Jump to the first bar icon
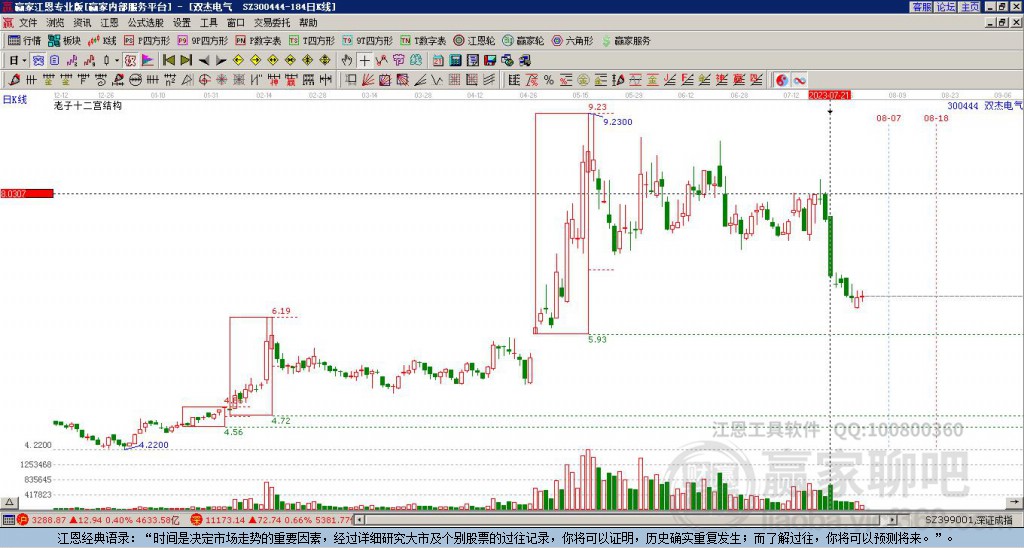 (x=168, y=61)
